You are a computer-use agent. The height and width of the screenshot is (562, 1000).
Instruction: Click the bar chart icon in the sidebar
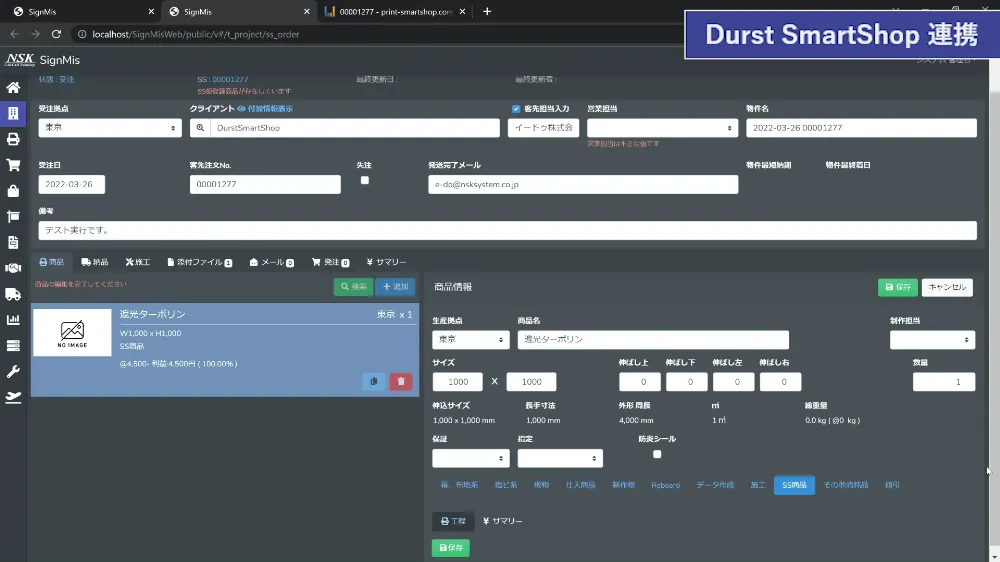coord(13,320)
